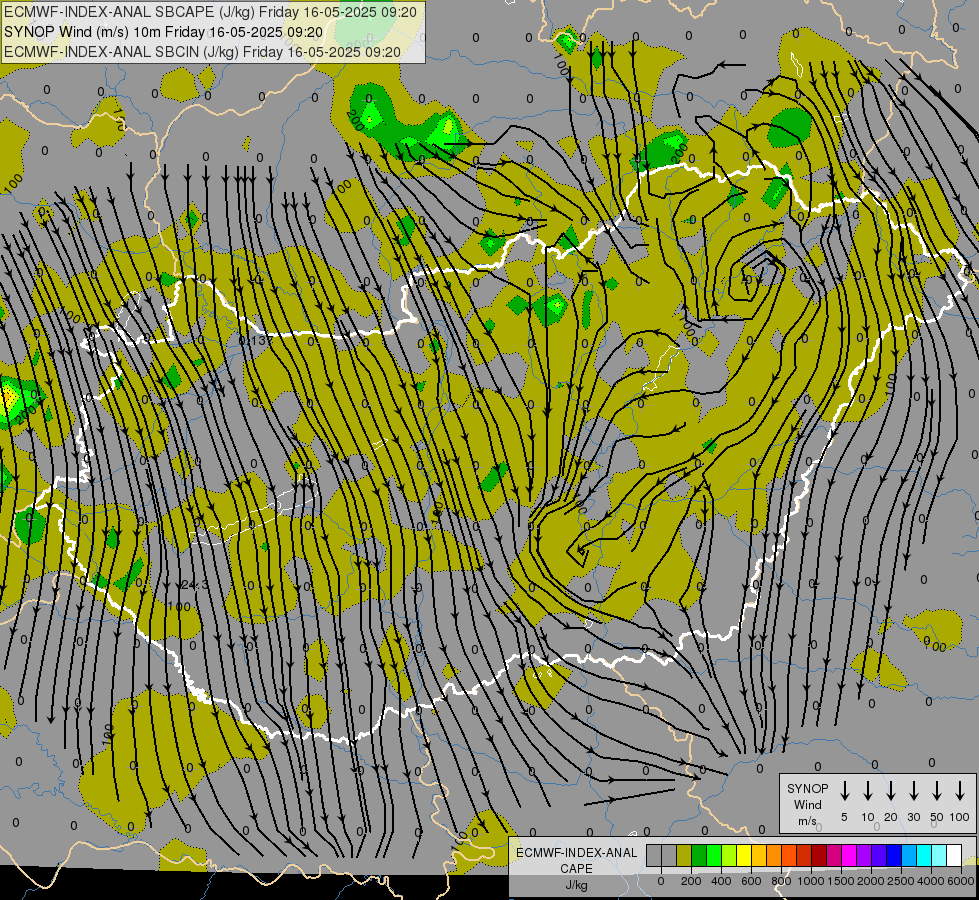
Task: Select the red swatch left of 1000 tick
Action: point(804,855)
